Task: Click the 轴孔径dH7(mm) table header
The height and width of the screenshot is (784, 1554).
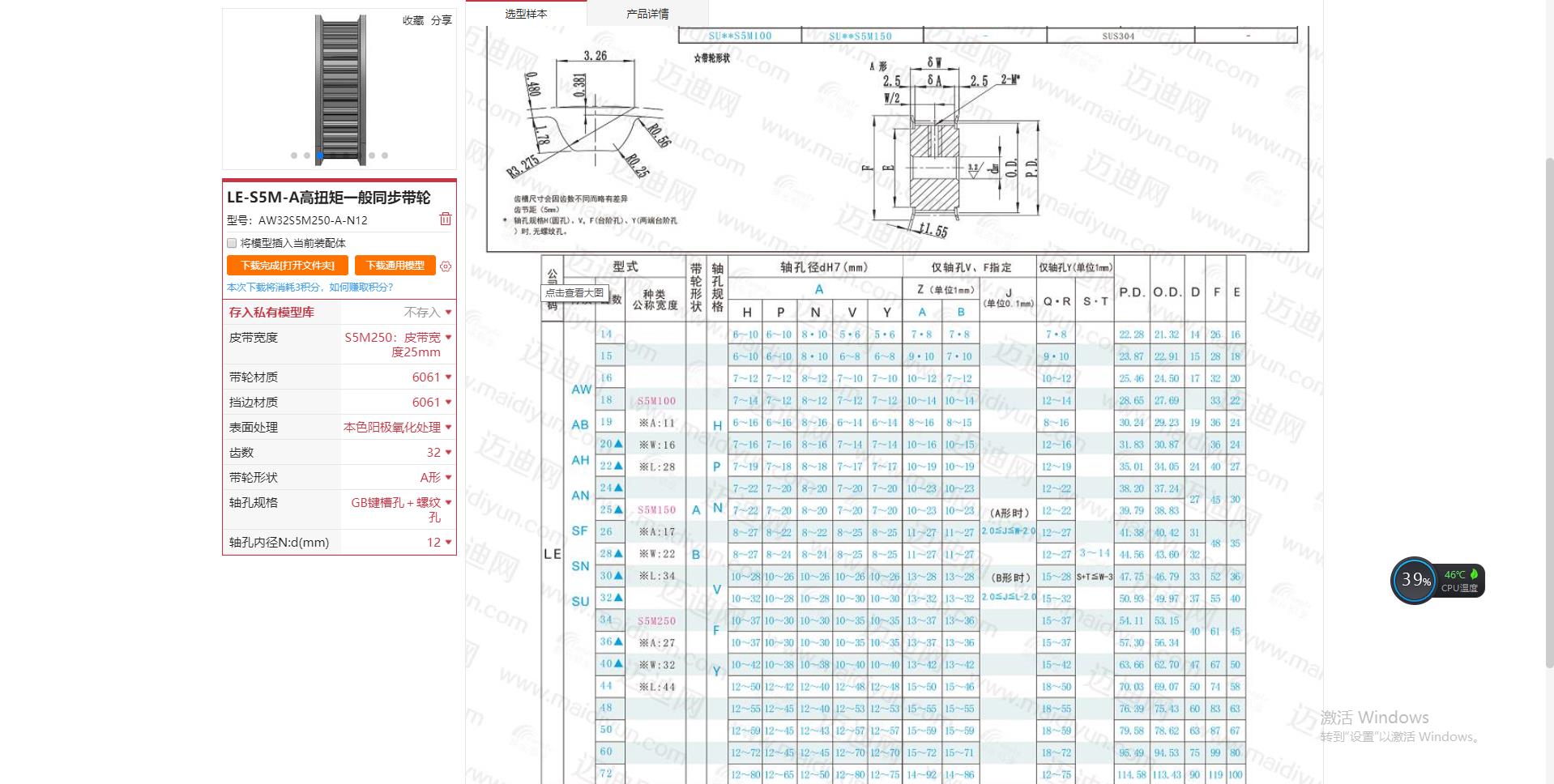Action: coord(823,267)
